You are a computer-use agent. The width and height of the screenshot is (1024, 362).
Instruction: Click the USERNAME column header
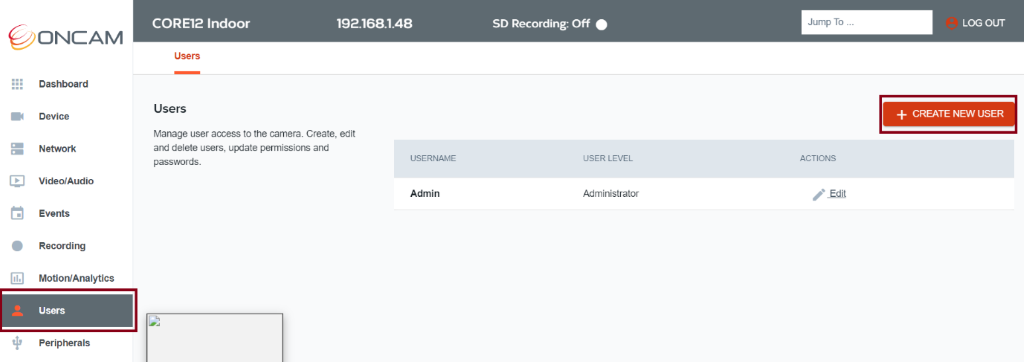[433, 159]
